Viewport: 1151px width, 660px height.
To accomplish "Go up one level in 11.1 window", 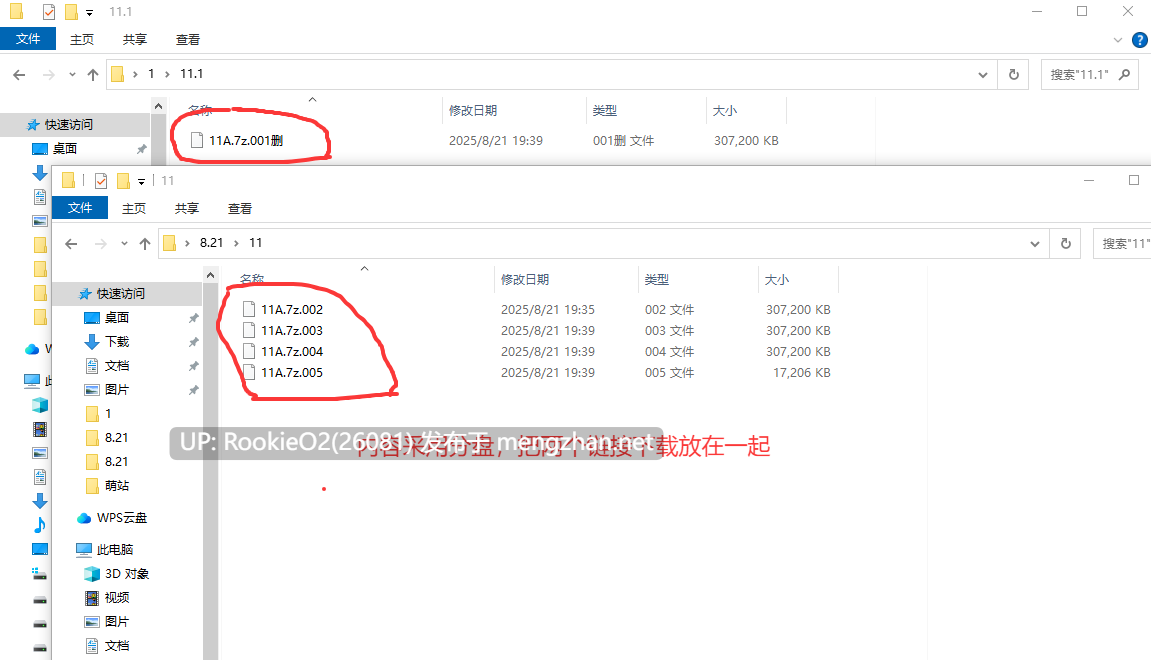I will tap(92, 75).
